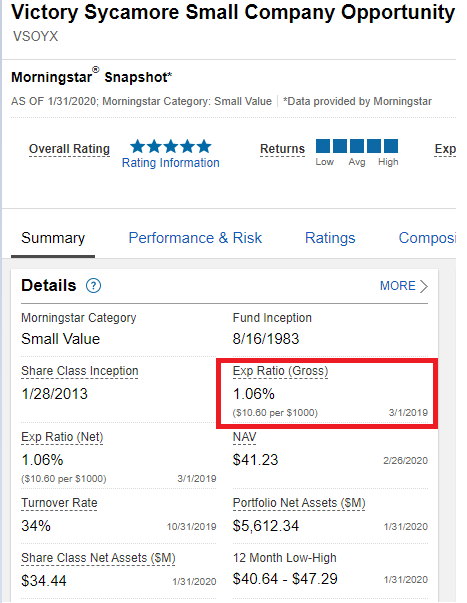Screen dimensions: 467x603
Task: Click the Returns dotted-underline label
Action: click(x=282, y=149)
